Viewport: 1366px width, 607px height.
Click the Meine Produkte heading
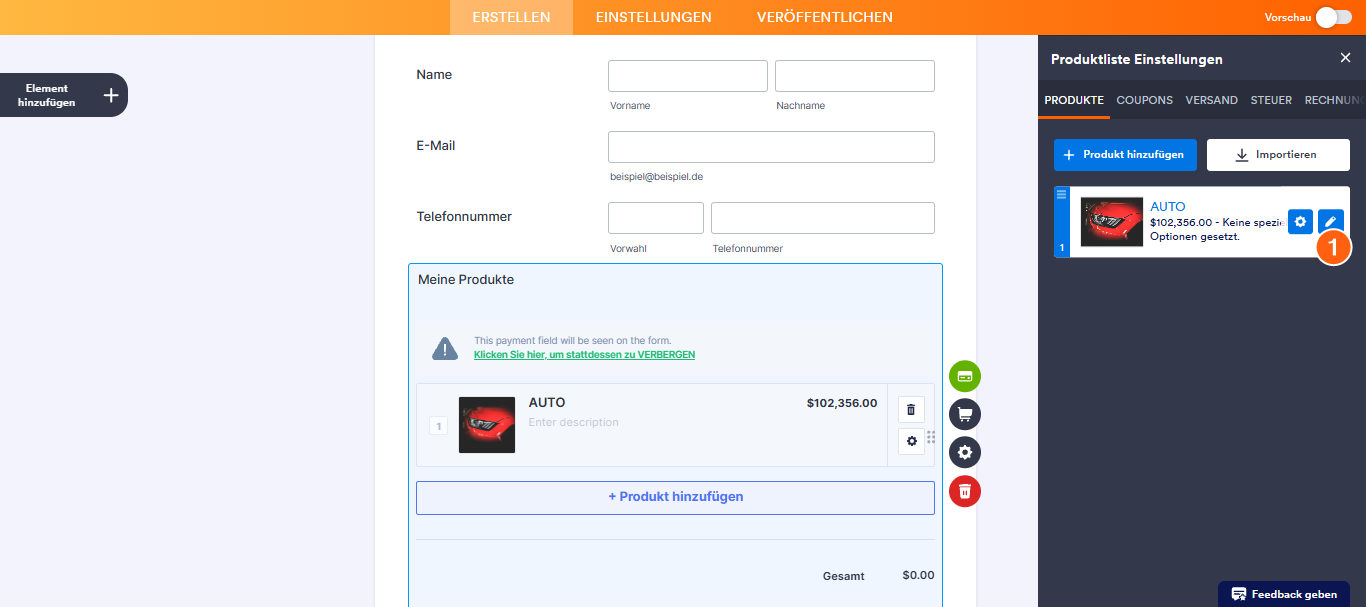[x=466, y=280]
